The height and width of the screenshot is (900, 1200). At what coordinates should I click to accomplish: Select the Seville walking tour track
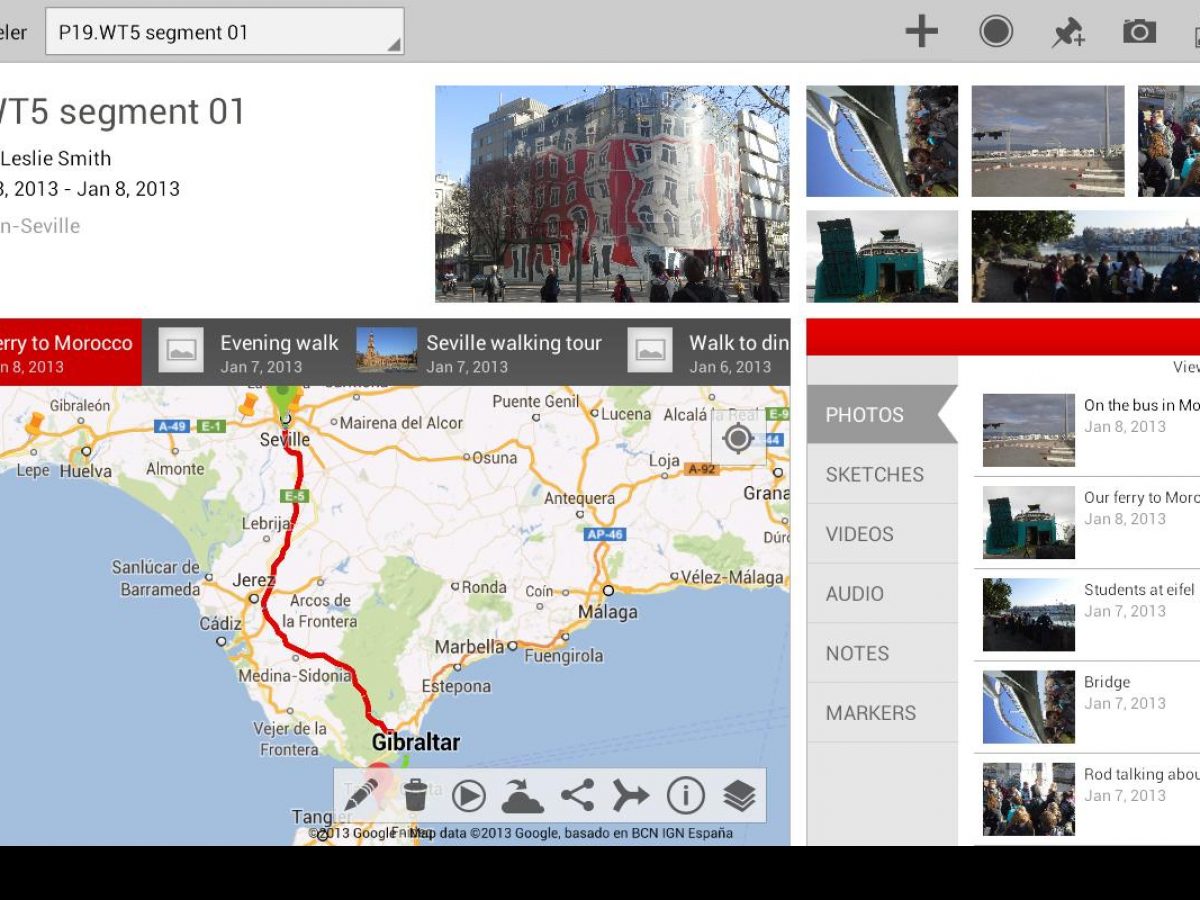[480, 352]
